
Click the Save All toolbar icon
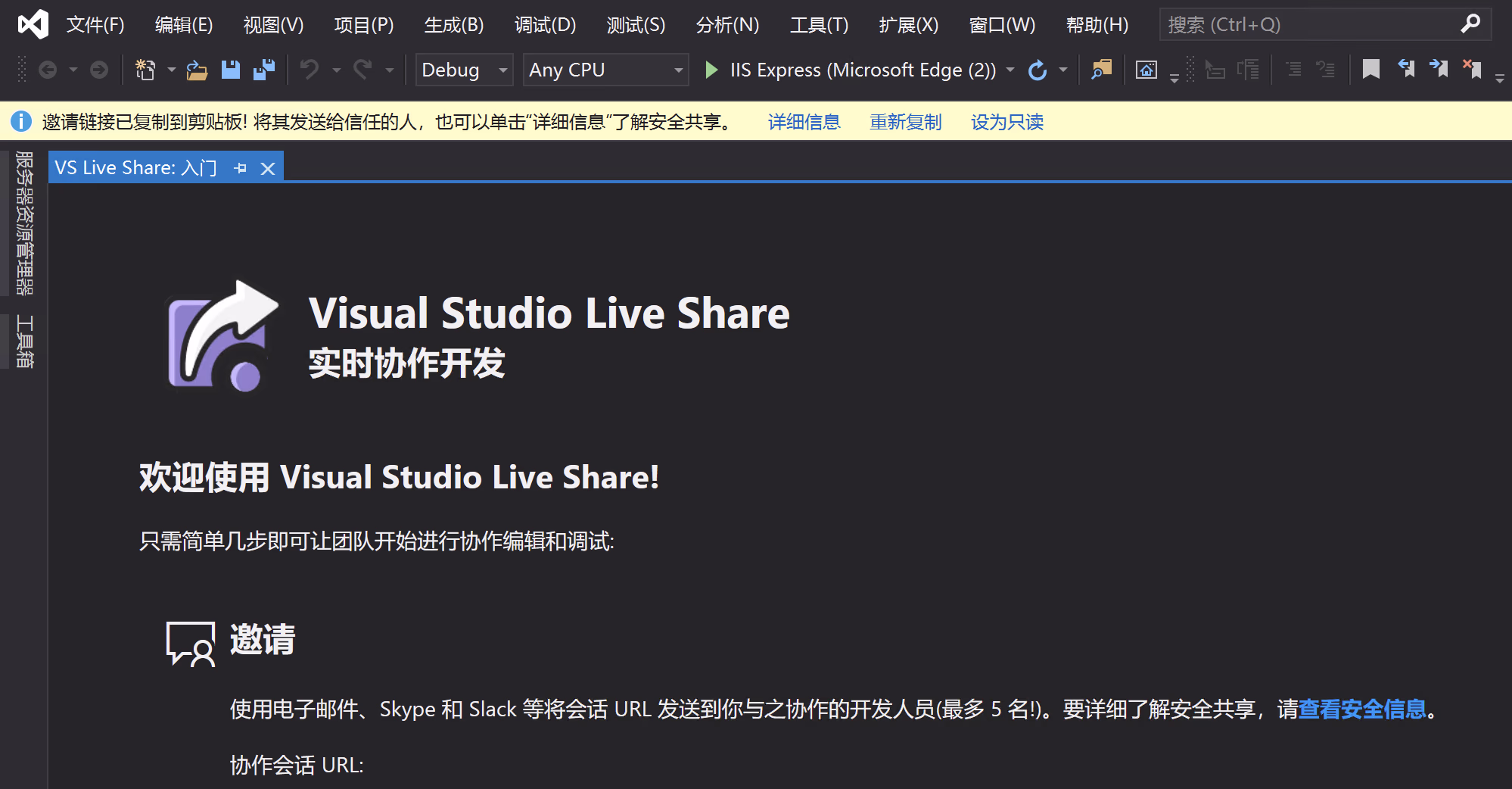pyautogui.click(x=264, y=70)
